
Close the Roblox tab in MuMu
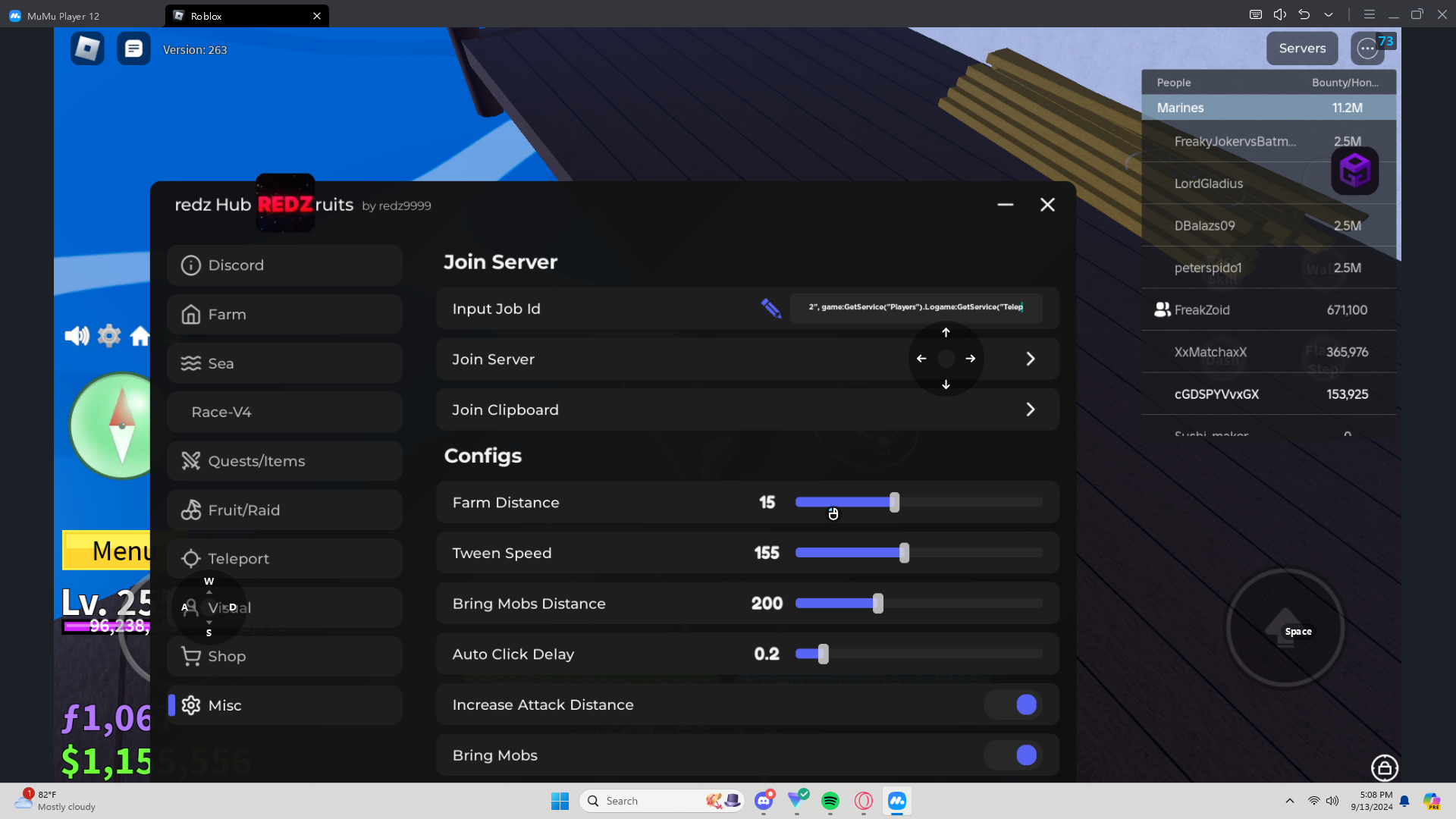click(x=317, y=16)
